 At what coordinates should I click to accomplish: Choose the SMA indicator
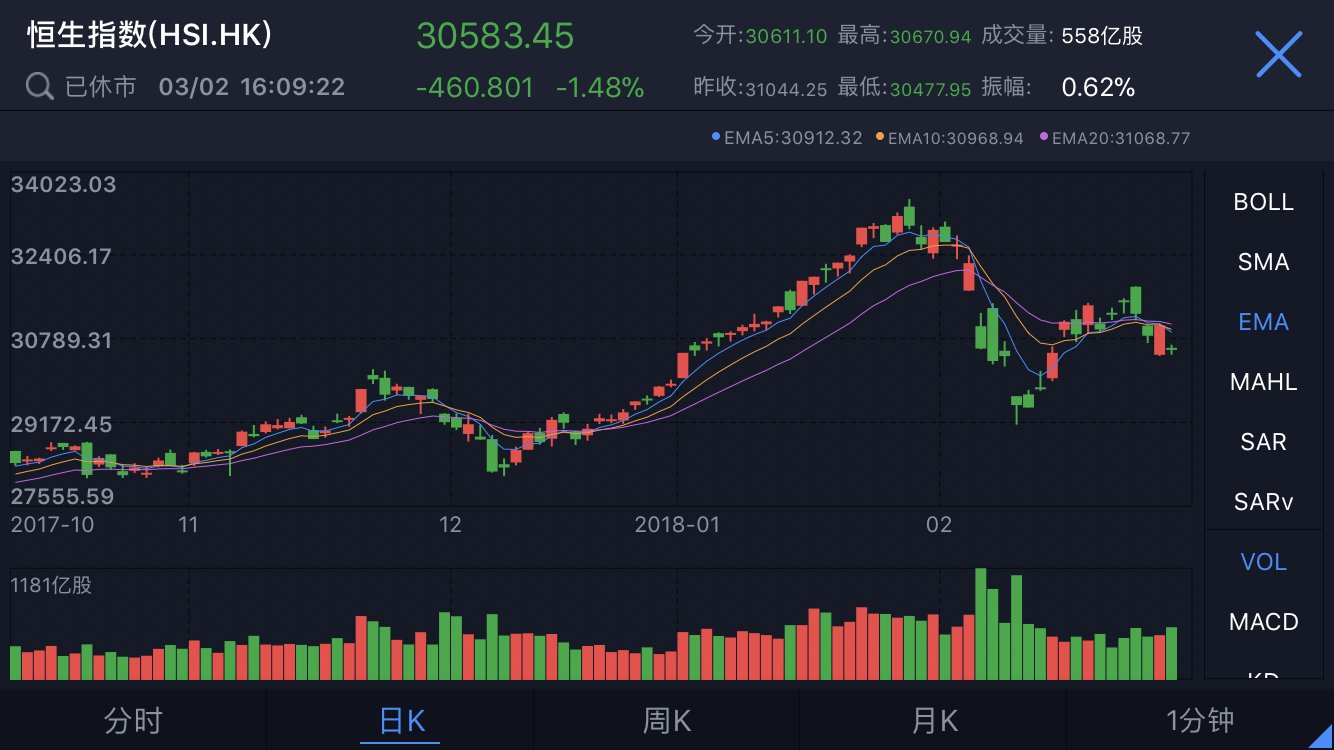(1264, 262)
